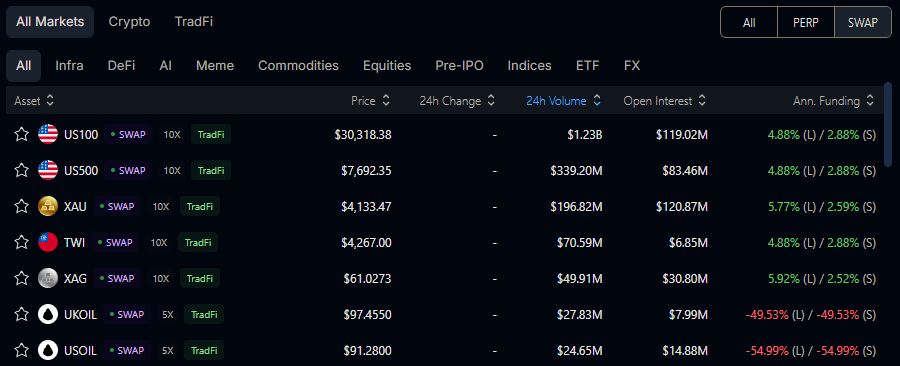900x366 pixels.
Task: Click the TradFi tag on UKOIL
Action: pyautogui.click(x=204, y=314)
